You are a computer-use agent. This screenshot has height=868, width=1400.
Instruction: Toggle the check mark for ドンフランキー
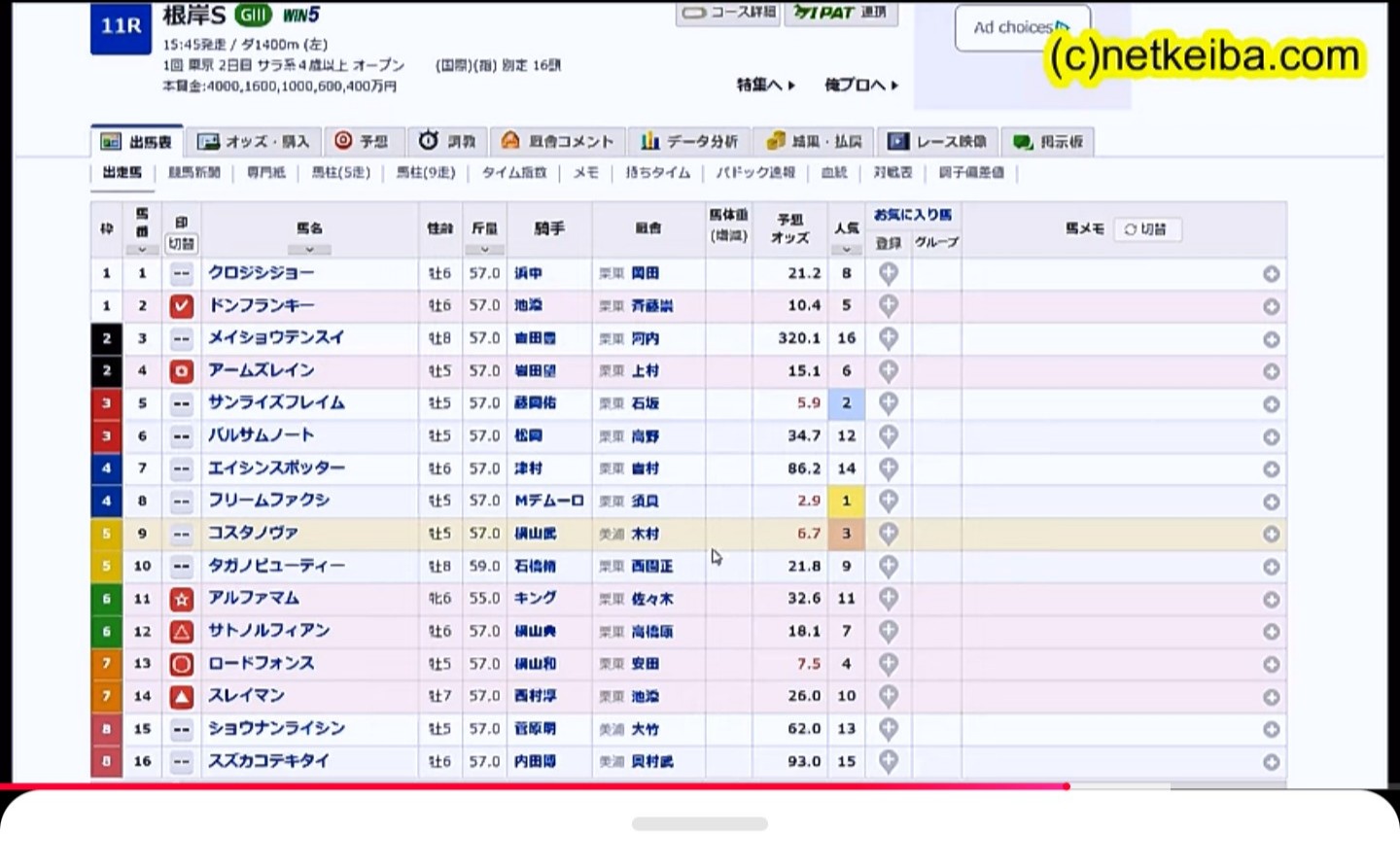pyautogui.click(x=181, y=306)
